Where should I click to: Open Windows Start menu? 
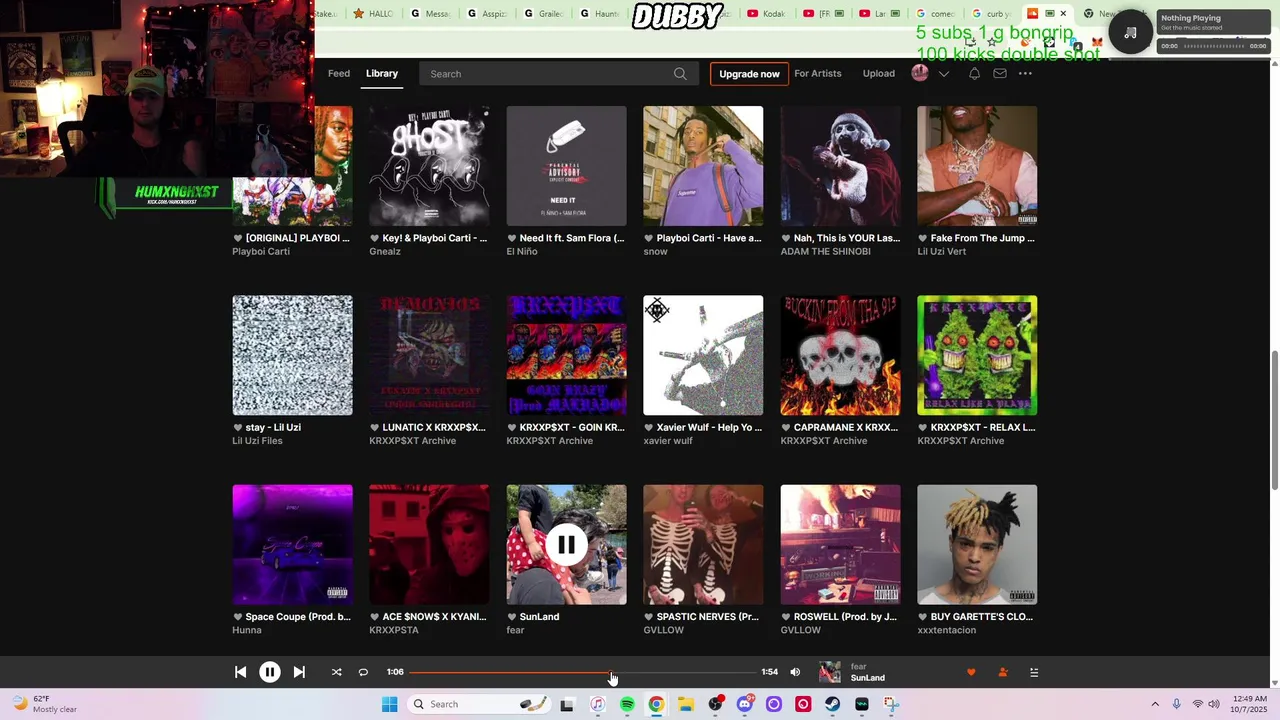tap(389, 704)
